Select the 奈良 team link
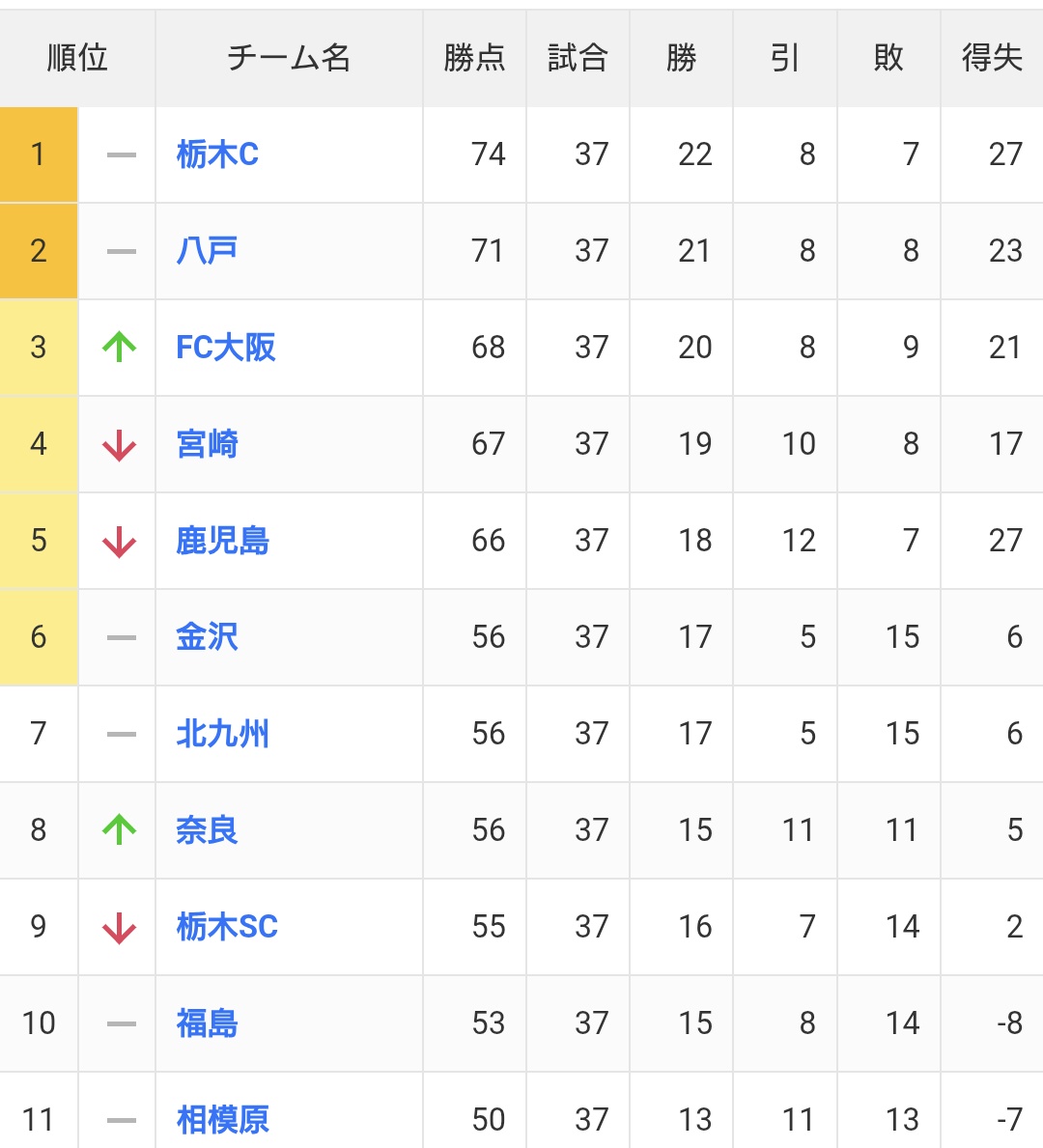The width and height of the screenshot is (1043, 1148). point(207,830)
